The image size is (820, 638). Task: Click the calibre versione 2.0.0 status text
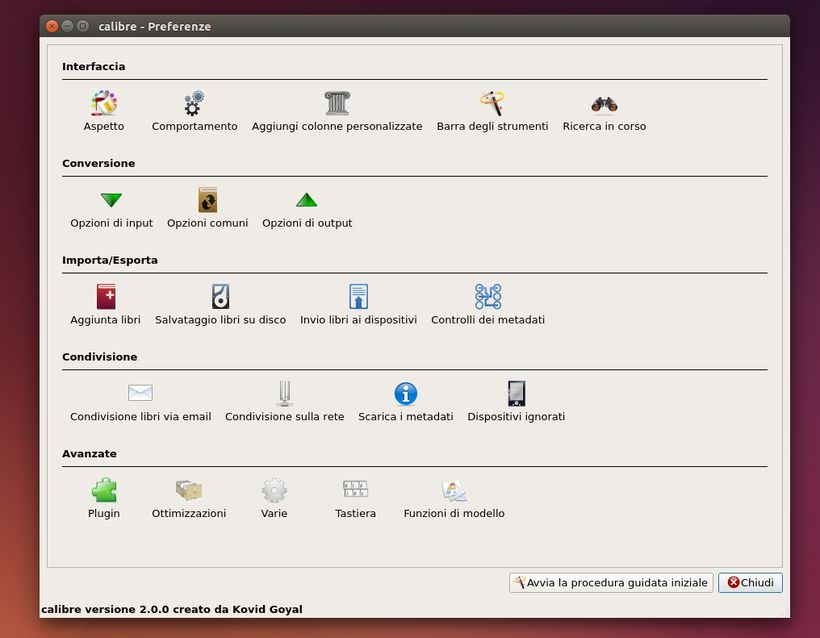(x=172, y=609)
